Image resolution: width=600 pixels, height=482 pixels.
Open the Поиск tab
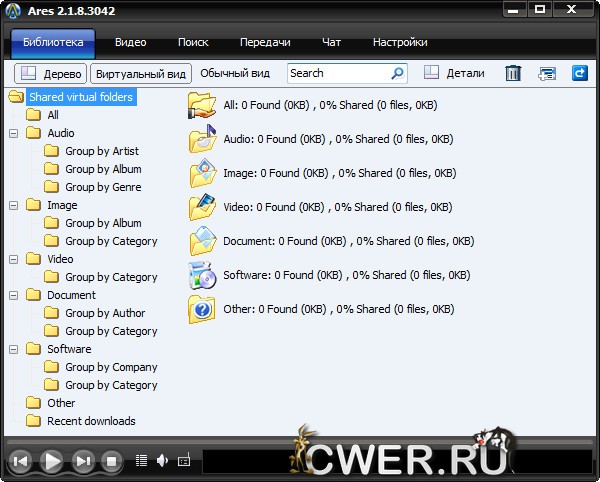[193, 43]
